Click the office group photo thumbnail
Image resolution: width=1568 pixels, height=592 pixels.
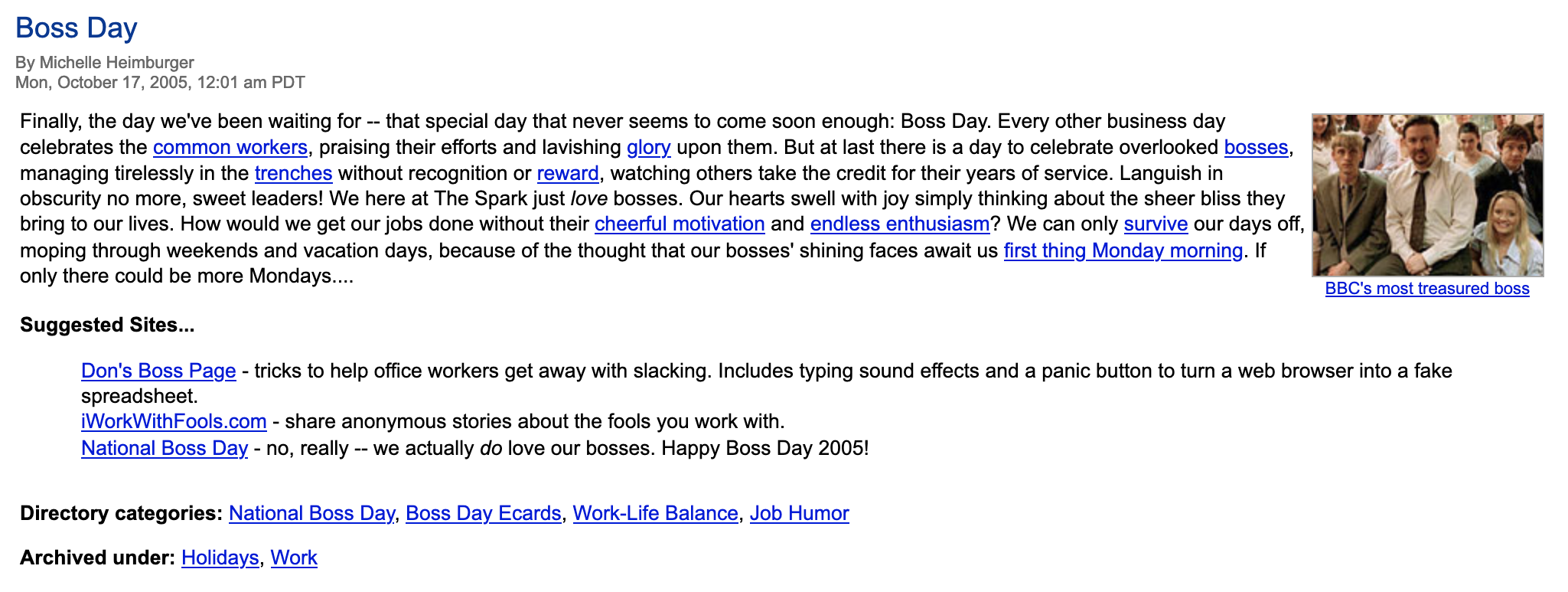click(x=1427, y=195)
